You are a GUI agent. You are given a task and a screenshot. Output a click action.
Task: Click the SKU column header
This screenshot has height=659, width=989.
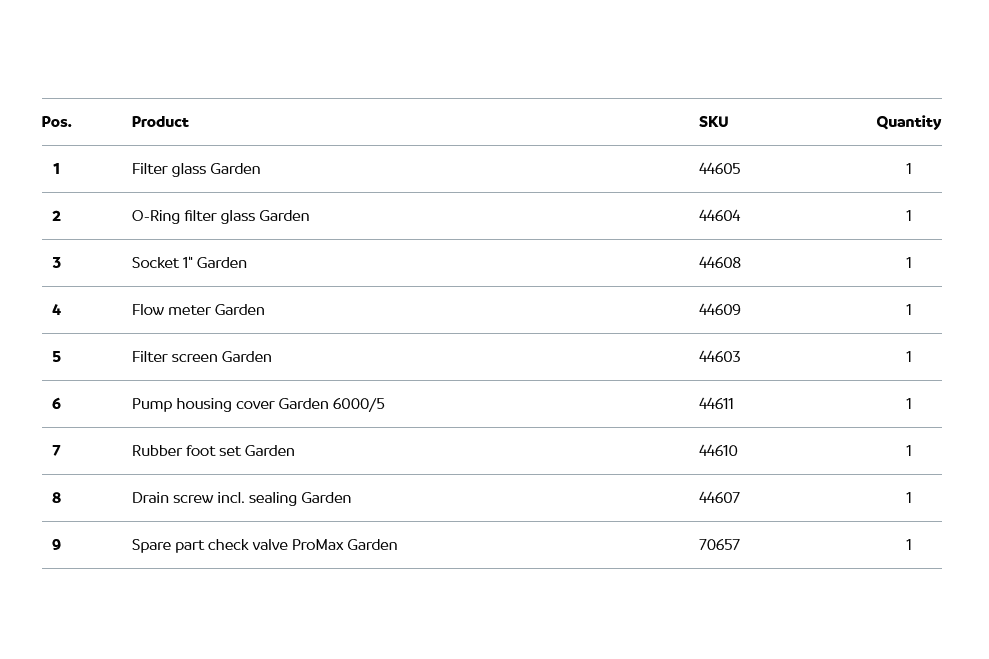pyautogui.click(x=713, y=122)
